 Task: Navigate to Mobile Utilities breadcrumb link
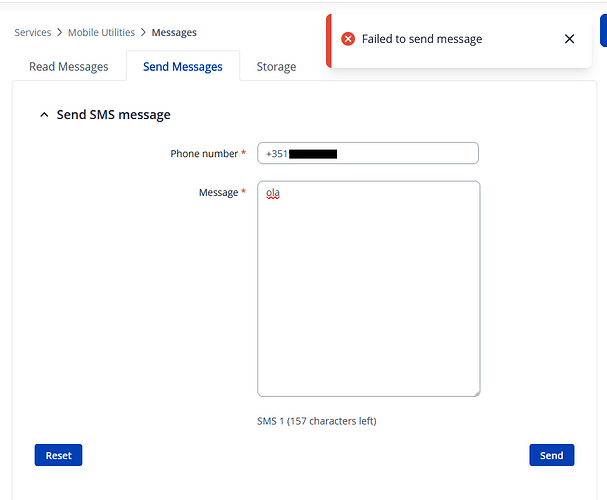tap(101, 33)
